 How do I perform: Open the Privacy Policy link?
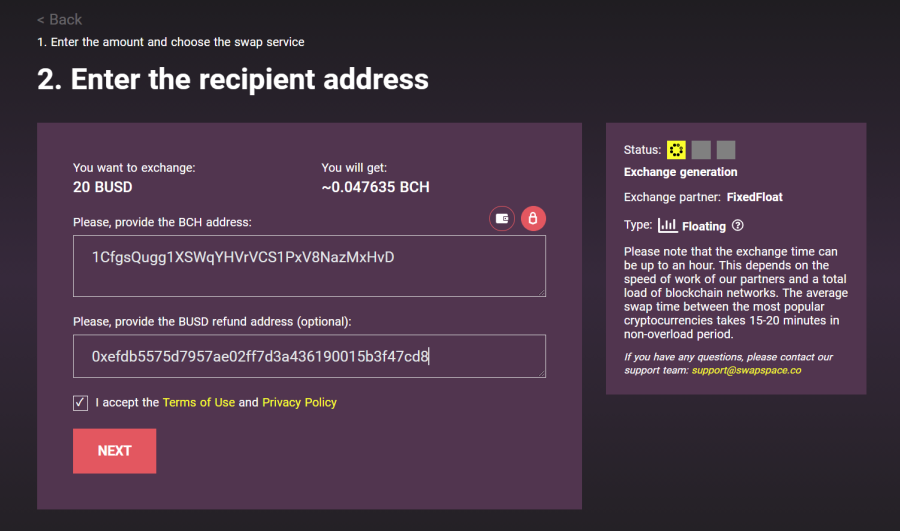299,402
